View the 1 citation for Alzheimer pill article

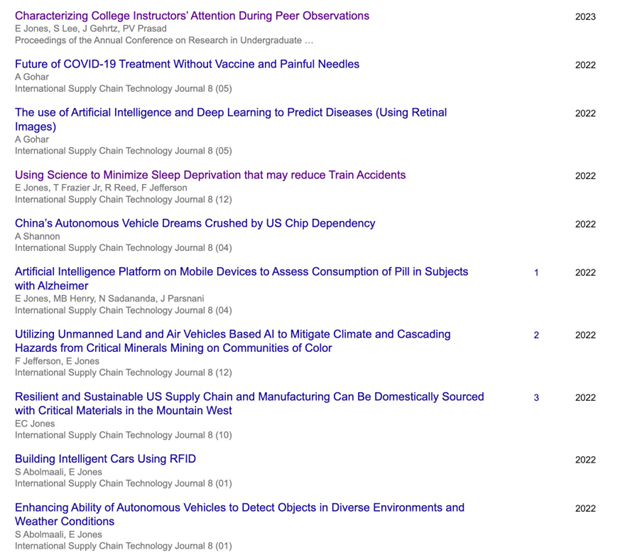tap(536, 273)
